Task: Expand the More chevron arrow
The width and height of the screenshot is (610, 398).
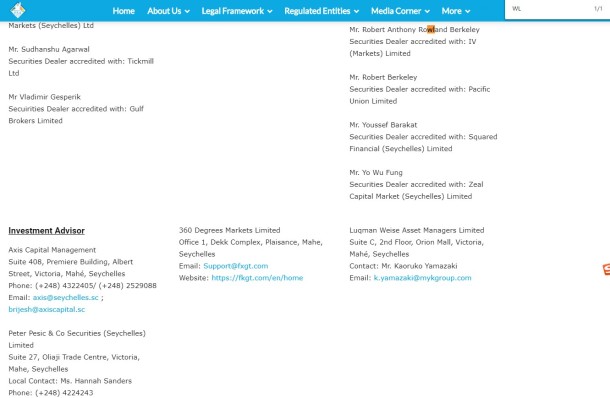Action: 468,12
